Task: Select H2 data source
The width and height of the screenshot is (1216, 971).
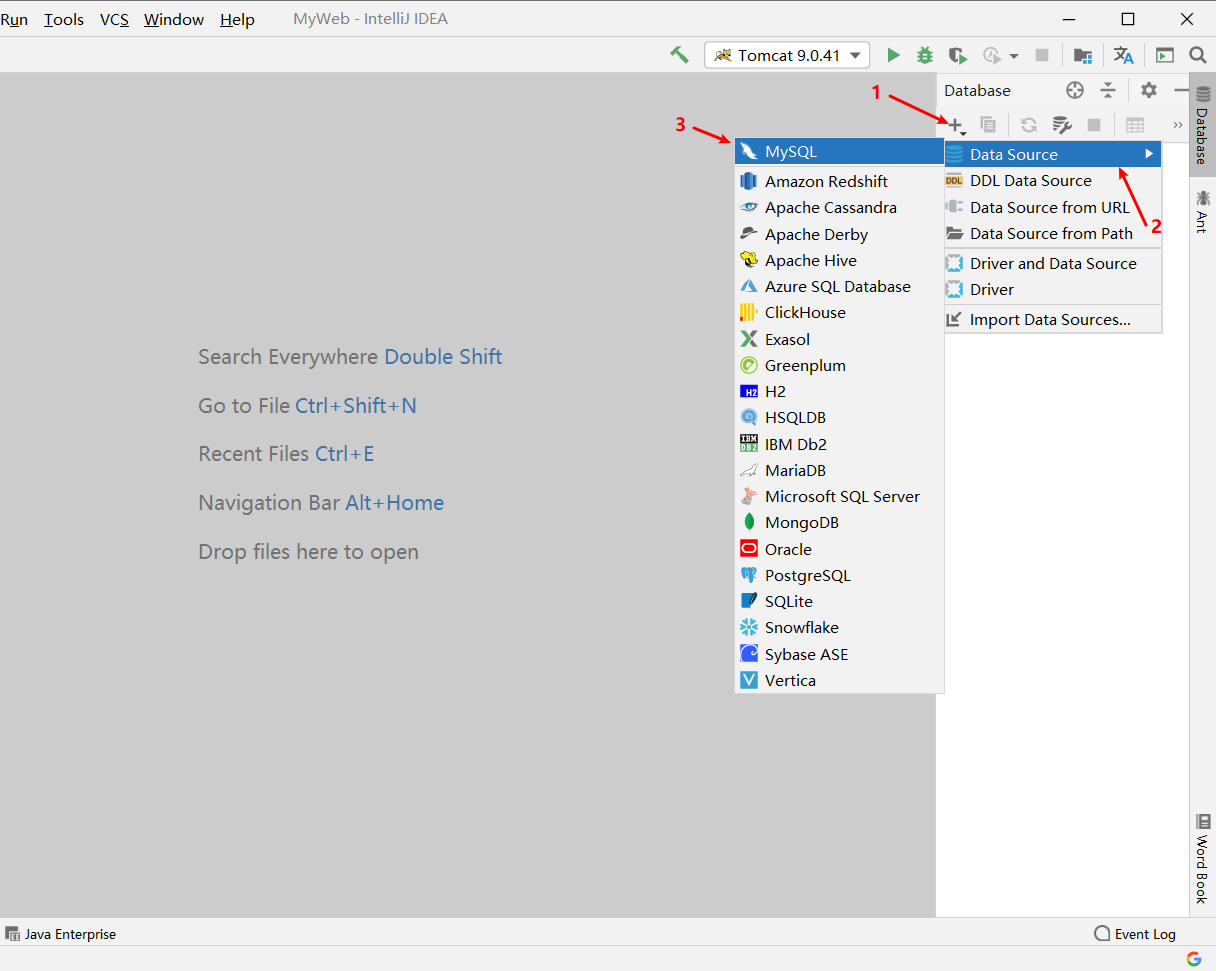Action: [839, 392]
